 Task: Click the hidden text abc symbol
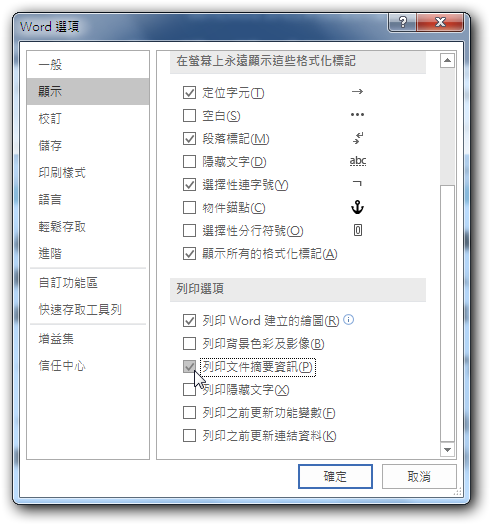358,161
